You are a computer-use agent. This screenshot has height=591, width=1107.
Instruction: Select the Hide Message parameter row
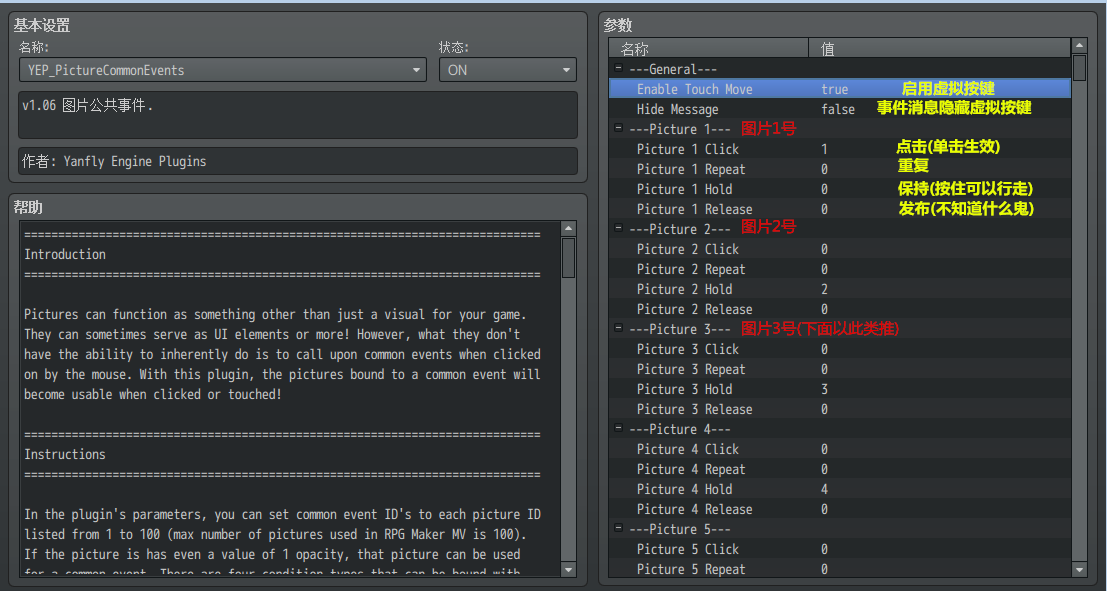click(840, 109)
